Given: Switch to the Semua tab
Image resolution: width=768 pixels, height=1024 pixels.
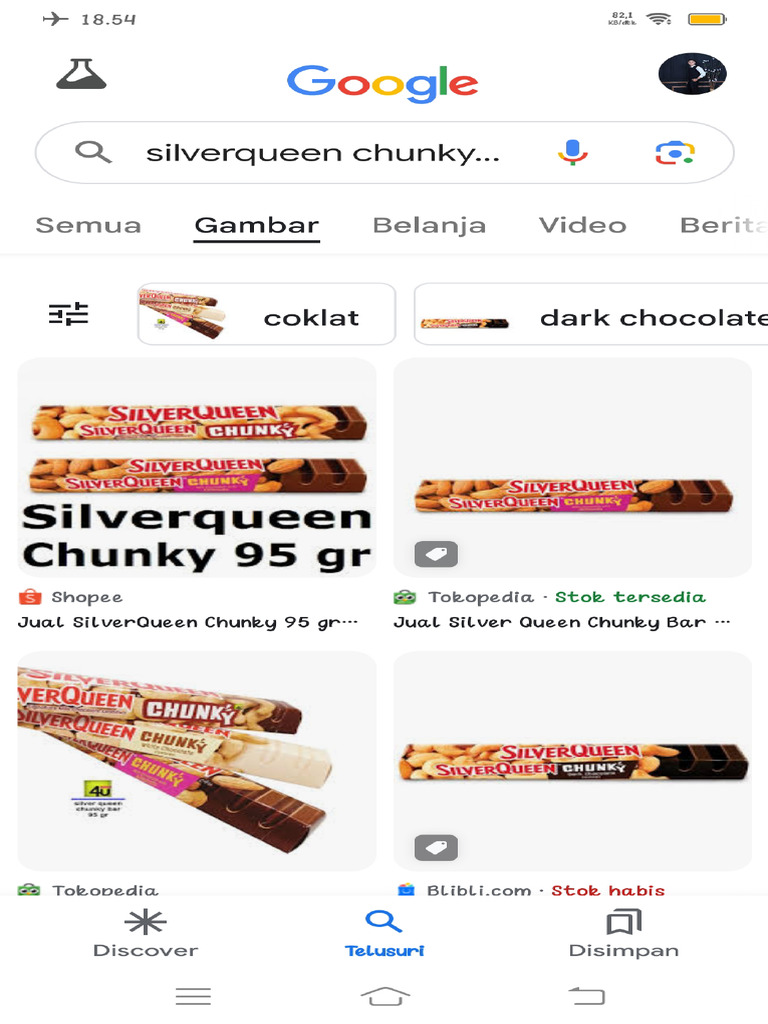Looking at the screenshot, I should pos(88,225).
